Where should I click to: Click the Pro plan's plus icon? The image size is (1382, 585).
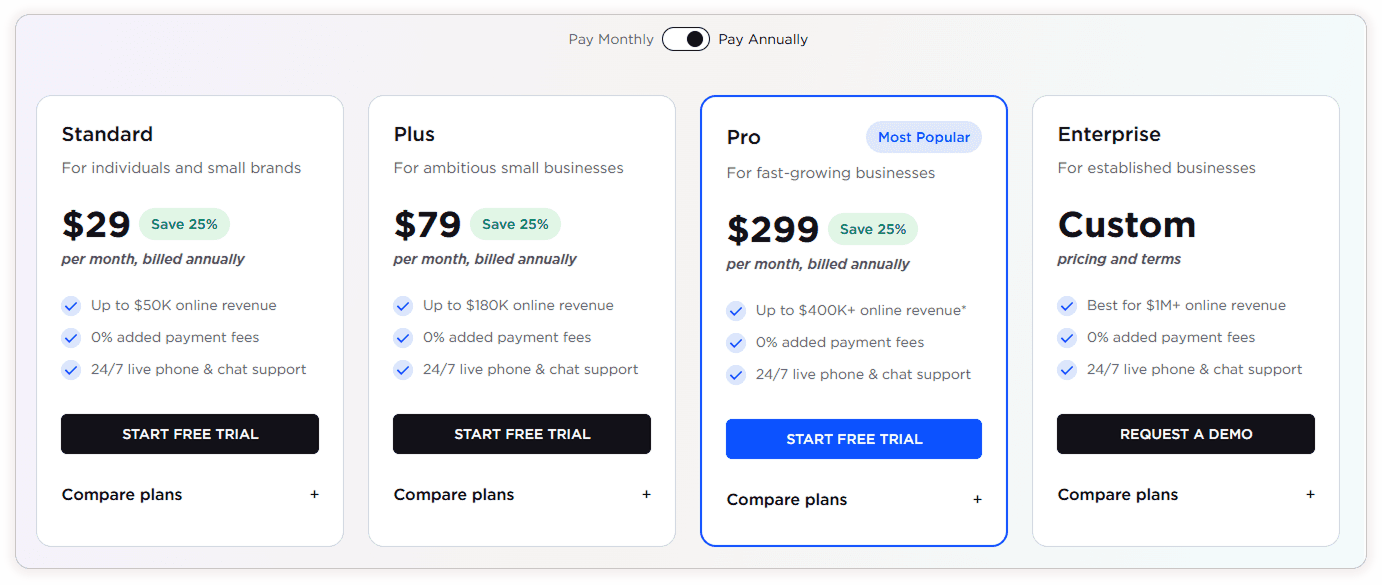(x=977, y=499)
